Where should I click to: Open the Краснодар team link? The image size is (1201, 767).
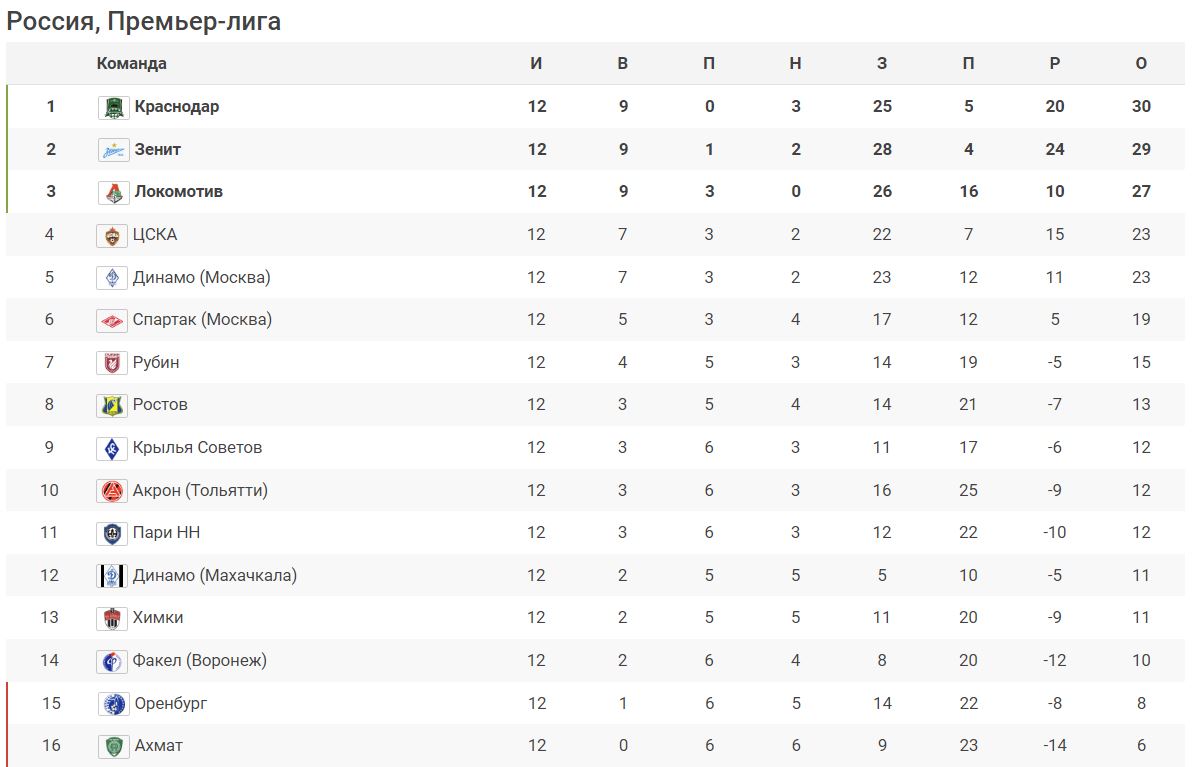177,107
